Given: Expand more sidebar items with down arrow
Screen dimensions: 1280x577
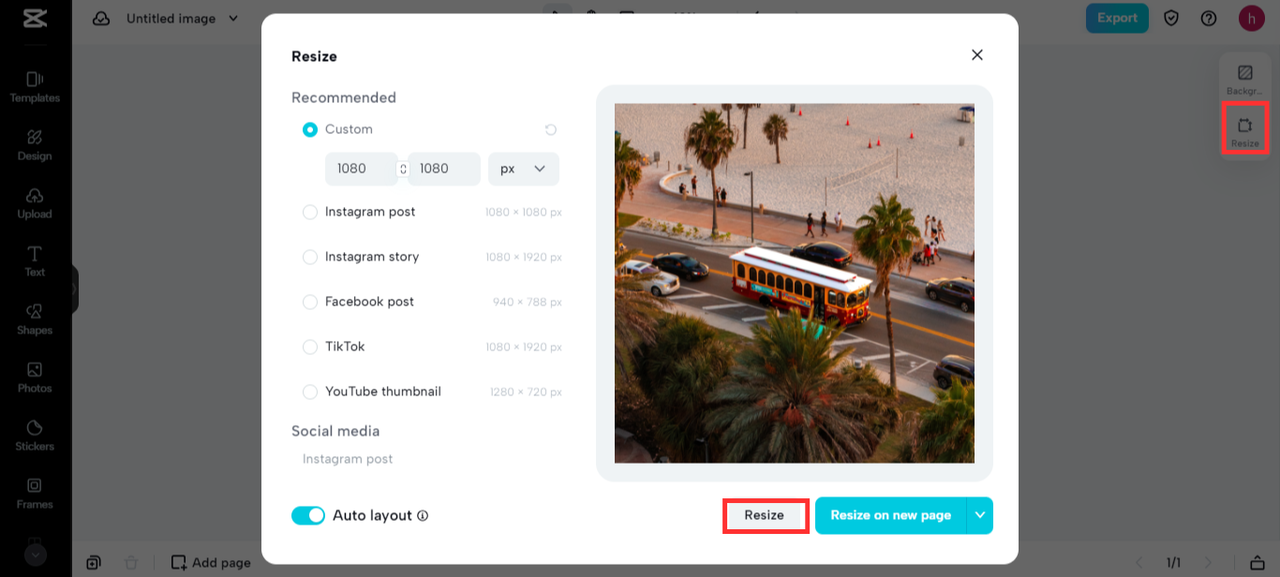Looking at the screenshot, I should [x=35, y=554].
